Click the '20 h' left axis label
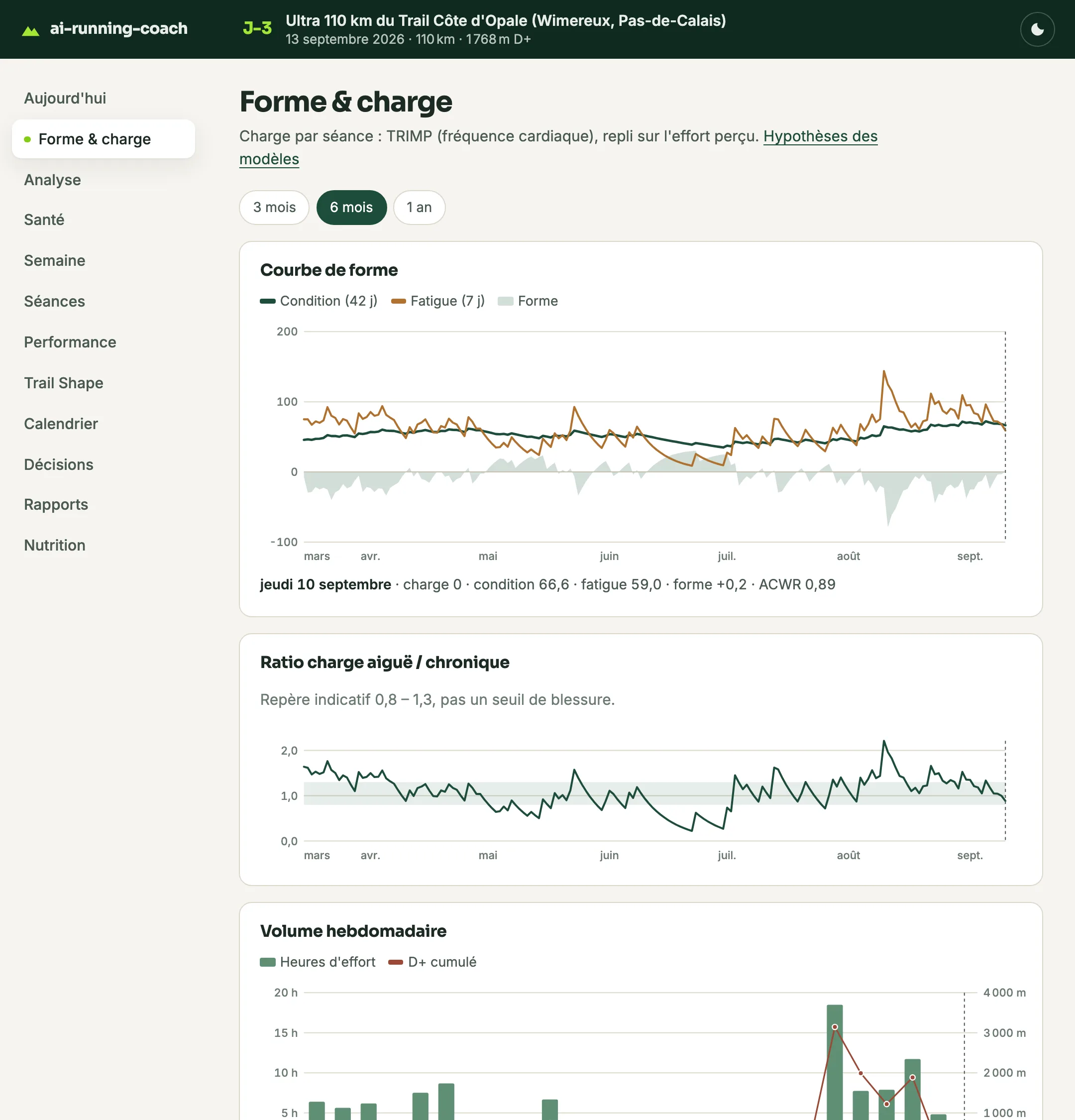The width and height of the screenshot is (1075, 1120). click(286, 993)
